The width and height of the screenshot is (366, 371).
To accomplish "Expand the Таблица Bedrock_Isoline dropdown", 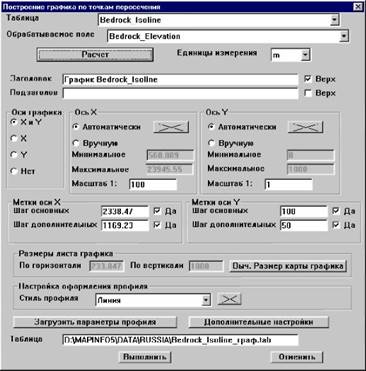I will click(x=334, y=20).
